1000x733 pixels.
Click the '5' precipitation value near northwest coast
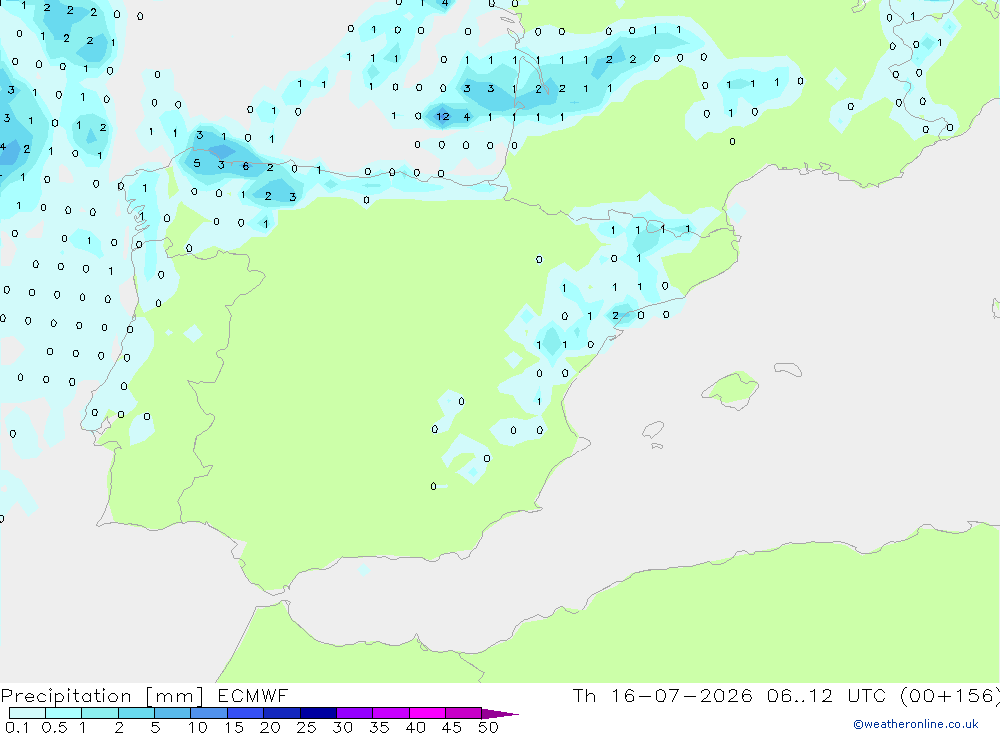click(x=196, y=163)
